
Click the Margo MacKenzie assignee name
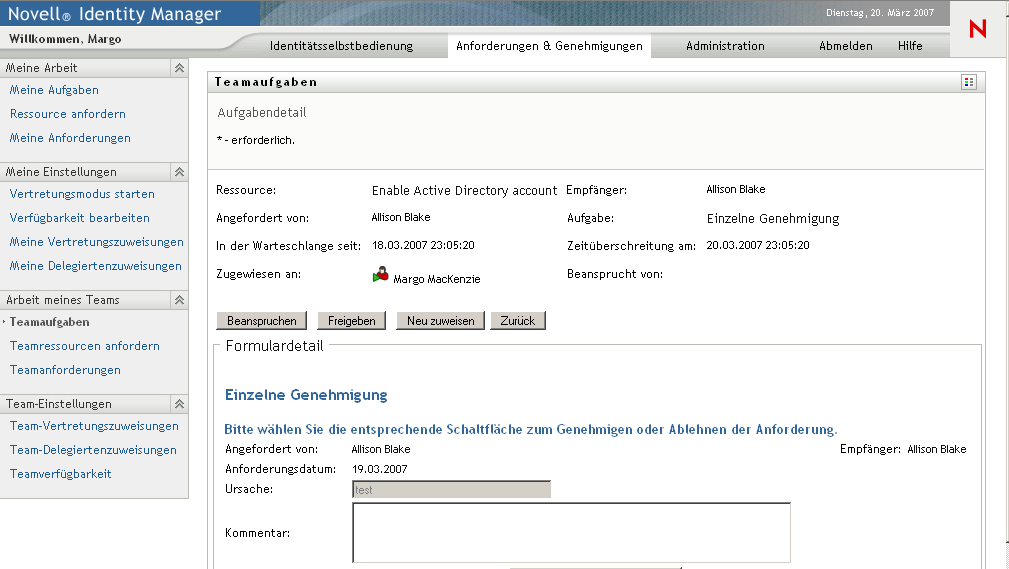click(x=437, y=279)
